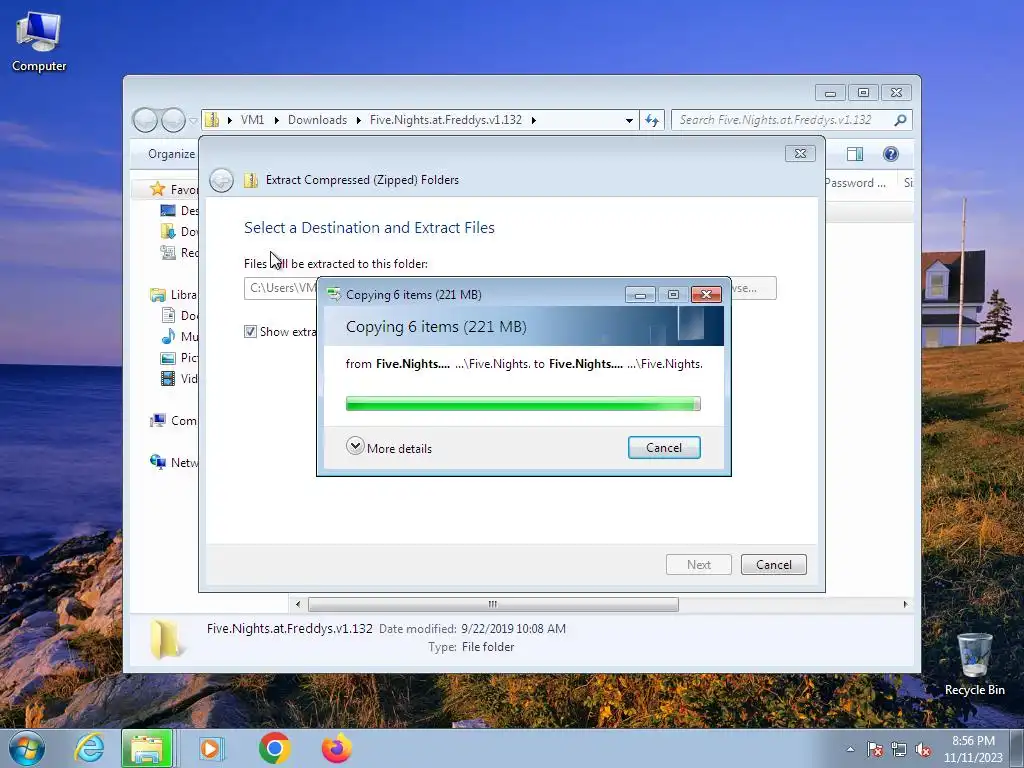Click the extraction destination path field
The width and height of the screenshot is (1024, 768).
click(x=281, y=288)
